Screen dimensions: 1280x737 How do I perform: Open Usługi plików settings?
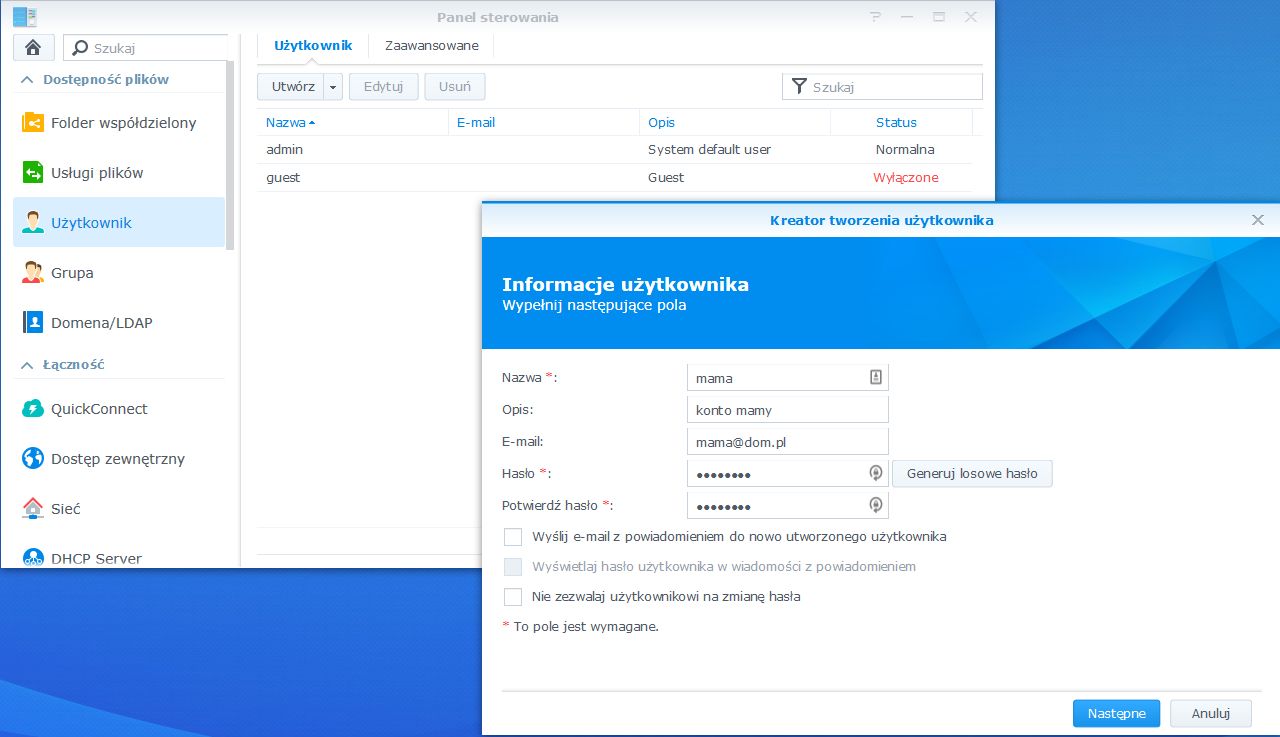119,173
